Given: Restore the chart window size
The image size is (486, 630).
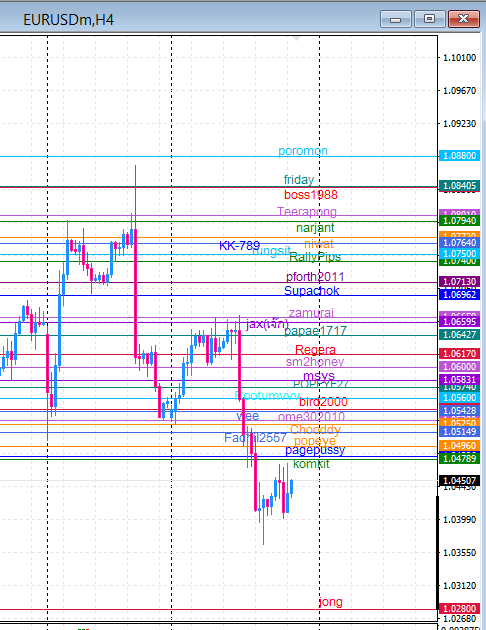Looking at the screenshot, I should click(429, 19).
